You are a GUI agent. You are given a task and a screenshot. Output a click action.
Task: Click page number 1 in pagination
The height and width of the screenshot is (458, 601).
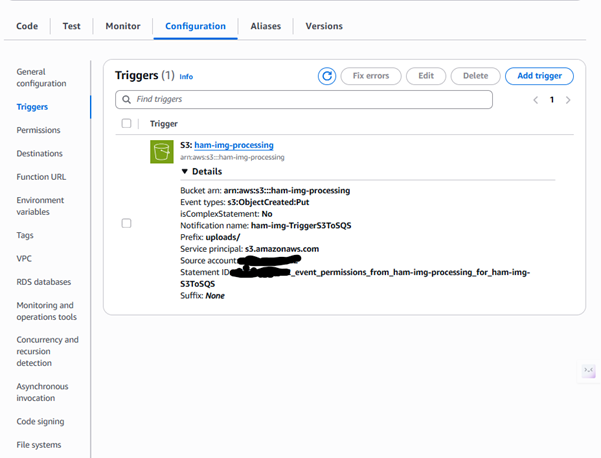(552, 100)
